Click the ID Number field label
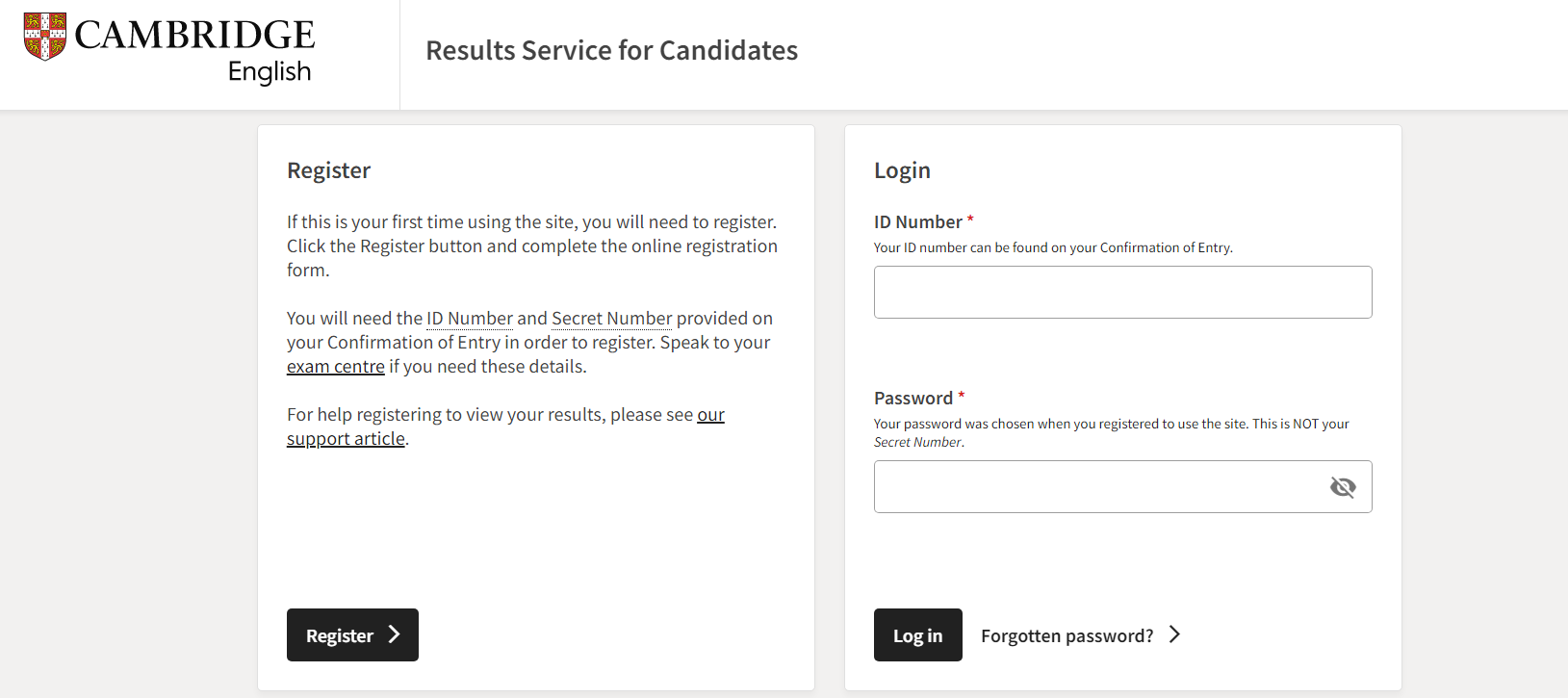This screenshot has height=698, width=1568. tap(917, 222)
